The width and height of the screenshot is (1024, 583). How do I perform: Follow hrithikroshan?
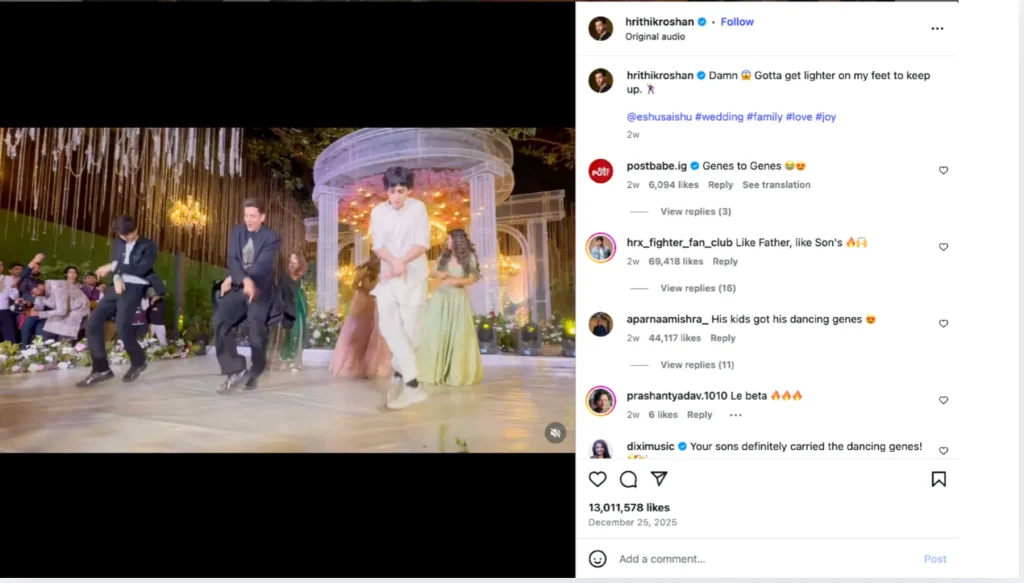[x=737, y=21]
